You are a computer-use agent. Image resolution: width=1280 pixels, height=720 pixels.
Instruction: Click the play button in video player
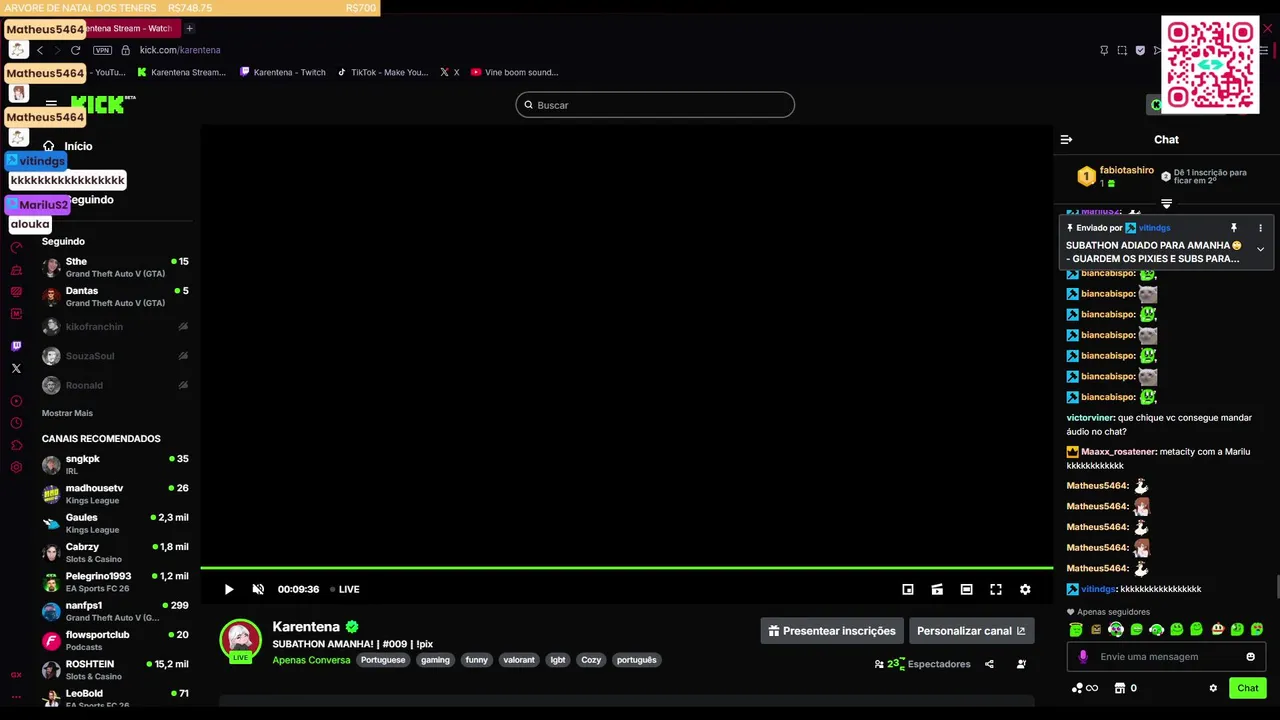coord(229,589)
